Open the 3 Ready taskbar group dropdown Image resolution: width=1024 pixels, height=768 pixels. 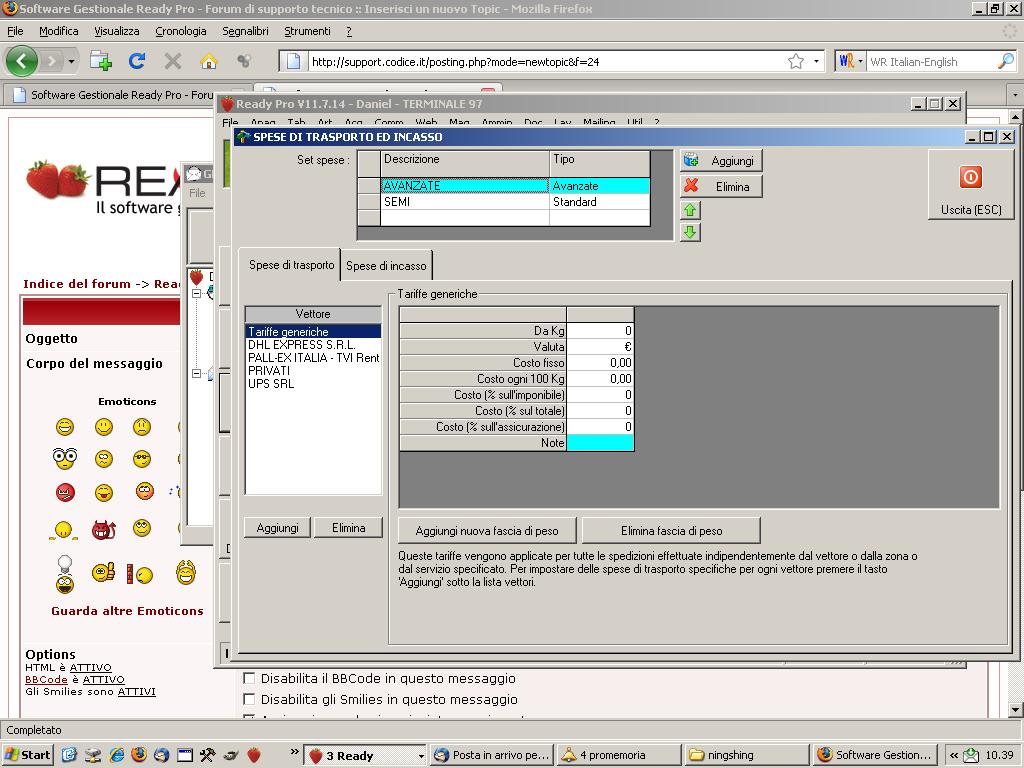[421, 756]
